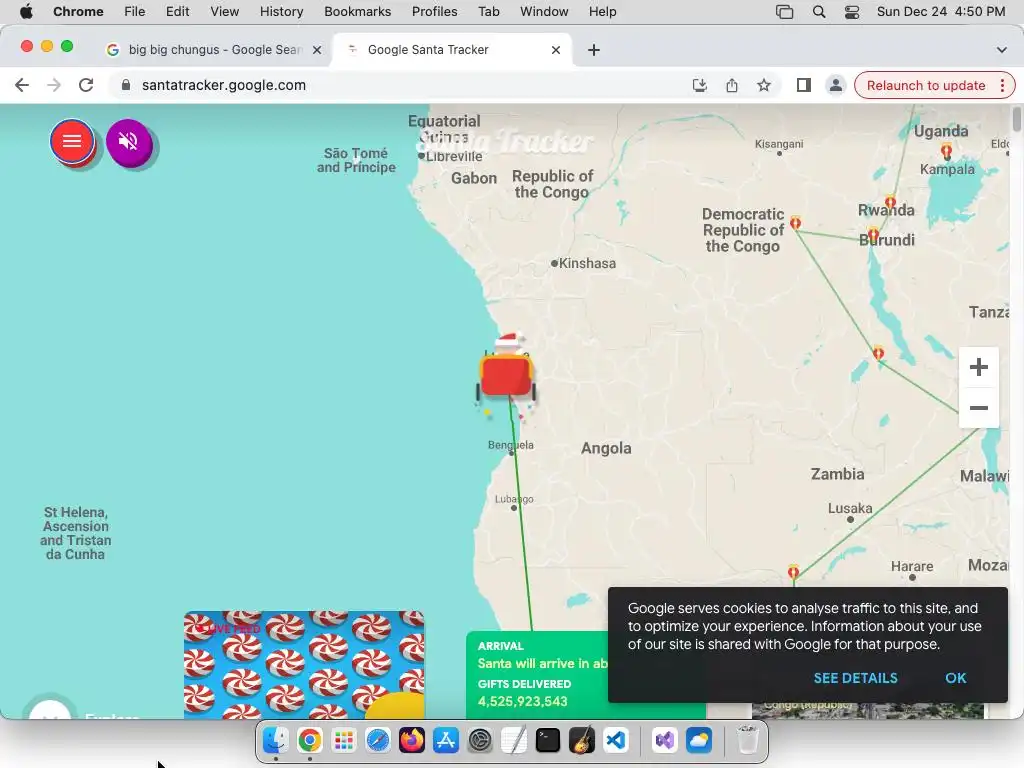Viewport: 1024px width, 768px height.
Task: Open the History menu
Action: [x=281, y=12]
